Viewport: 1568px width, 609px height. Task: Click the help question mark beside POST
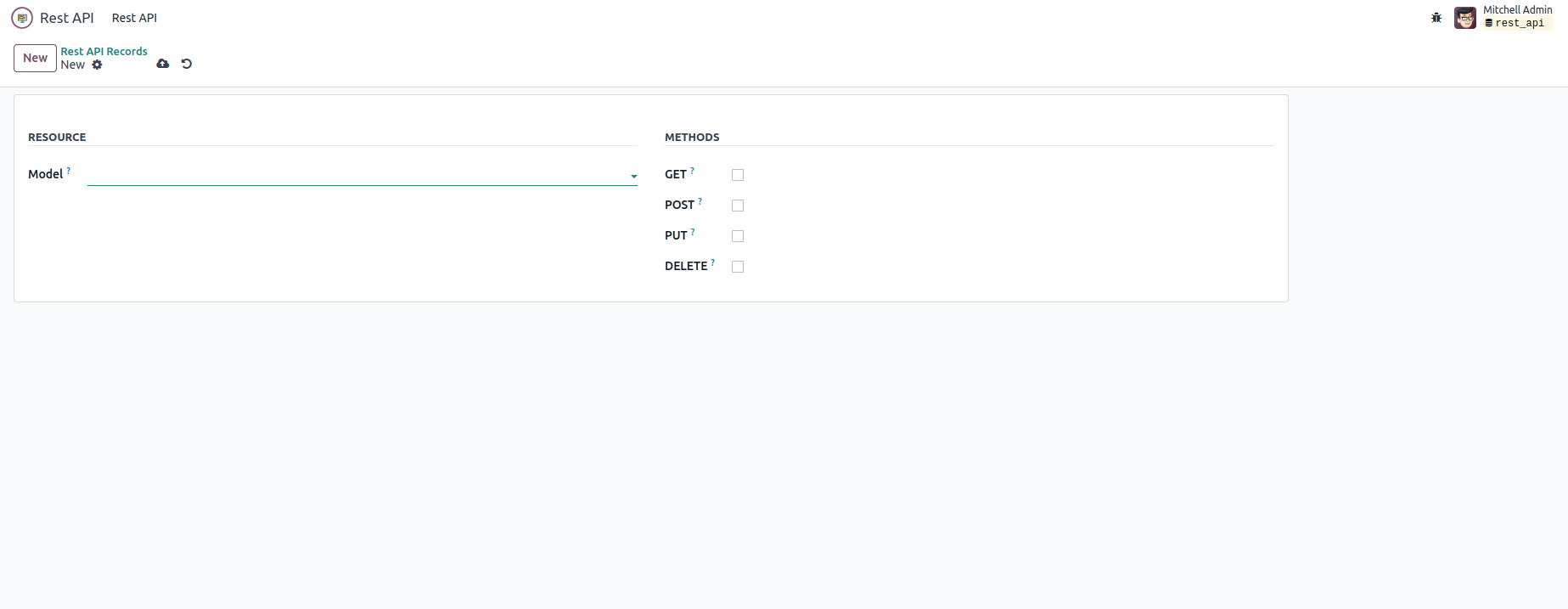(x=700, y=201)
